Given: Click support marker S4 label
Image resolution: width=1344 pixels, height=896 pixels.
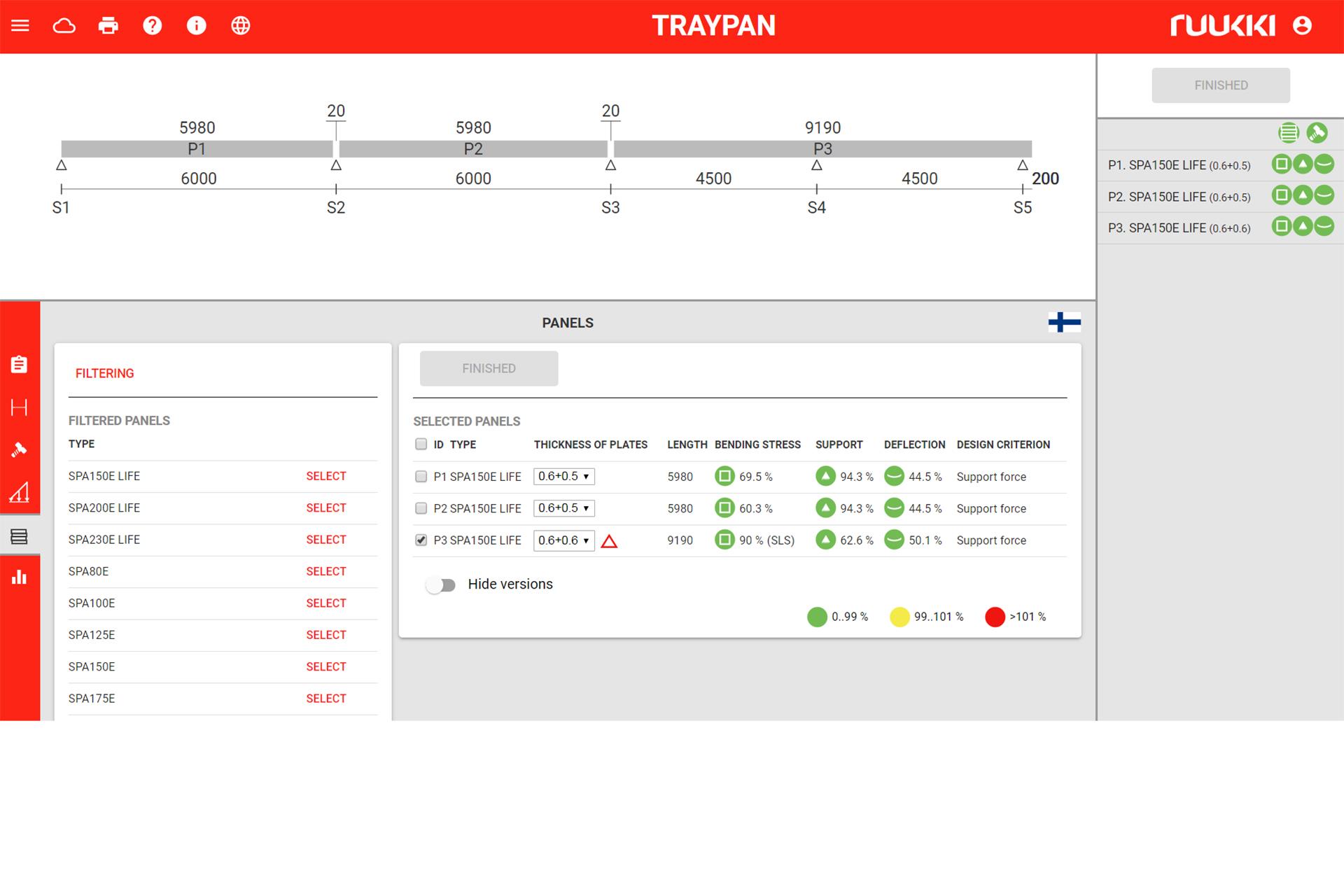Looking at the screenshot, I should [x=816, y=208].
